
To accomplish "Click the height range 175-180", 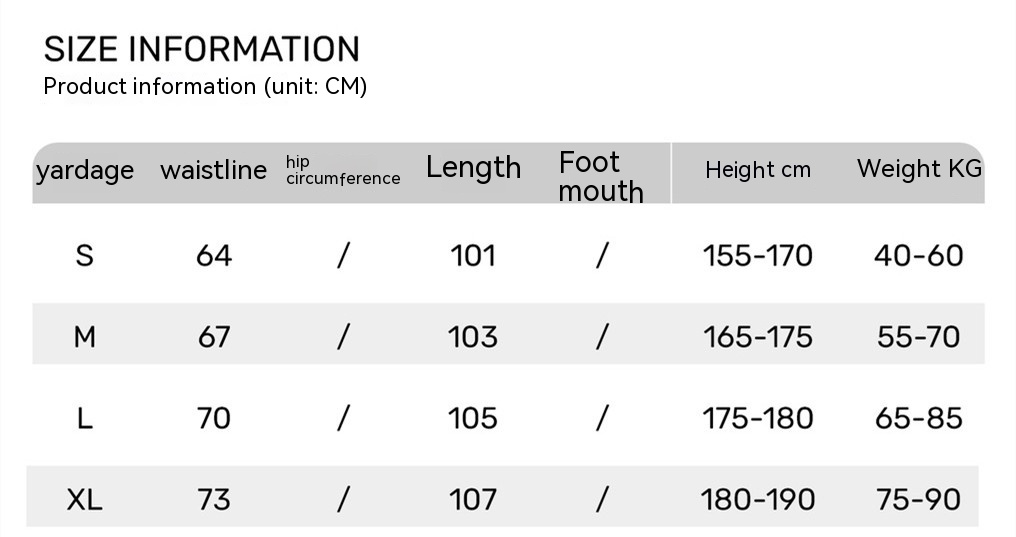I will 757,418.
